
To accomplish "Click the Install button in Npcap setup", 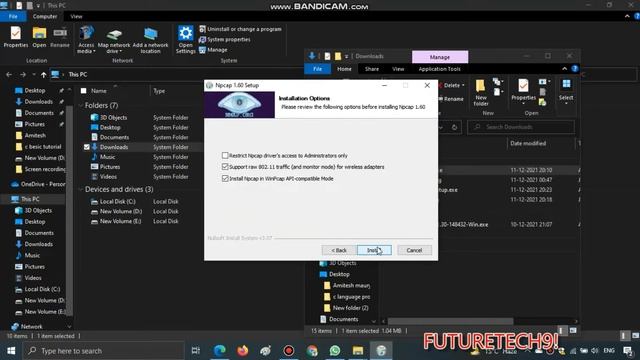I will click(x=374, y=250).
